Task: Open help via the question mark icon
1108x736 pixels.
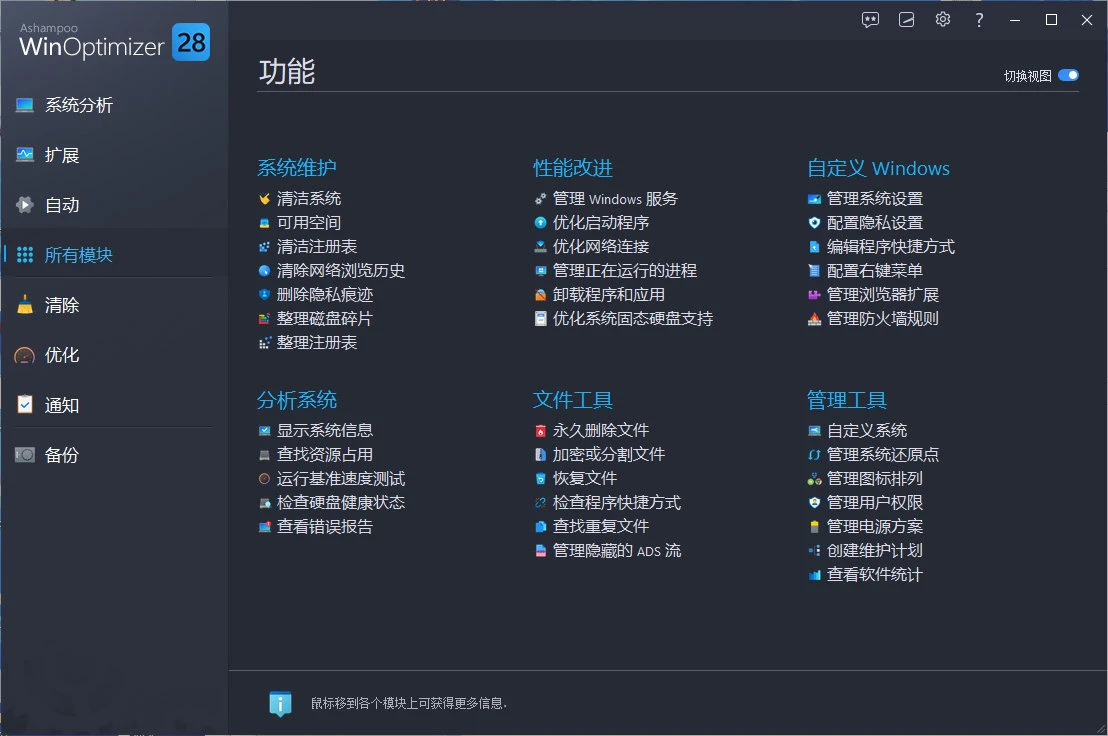Action: [x=979, y=19]
